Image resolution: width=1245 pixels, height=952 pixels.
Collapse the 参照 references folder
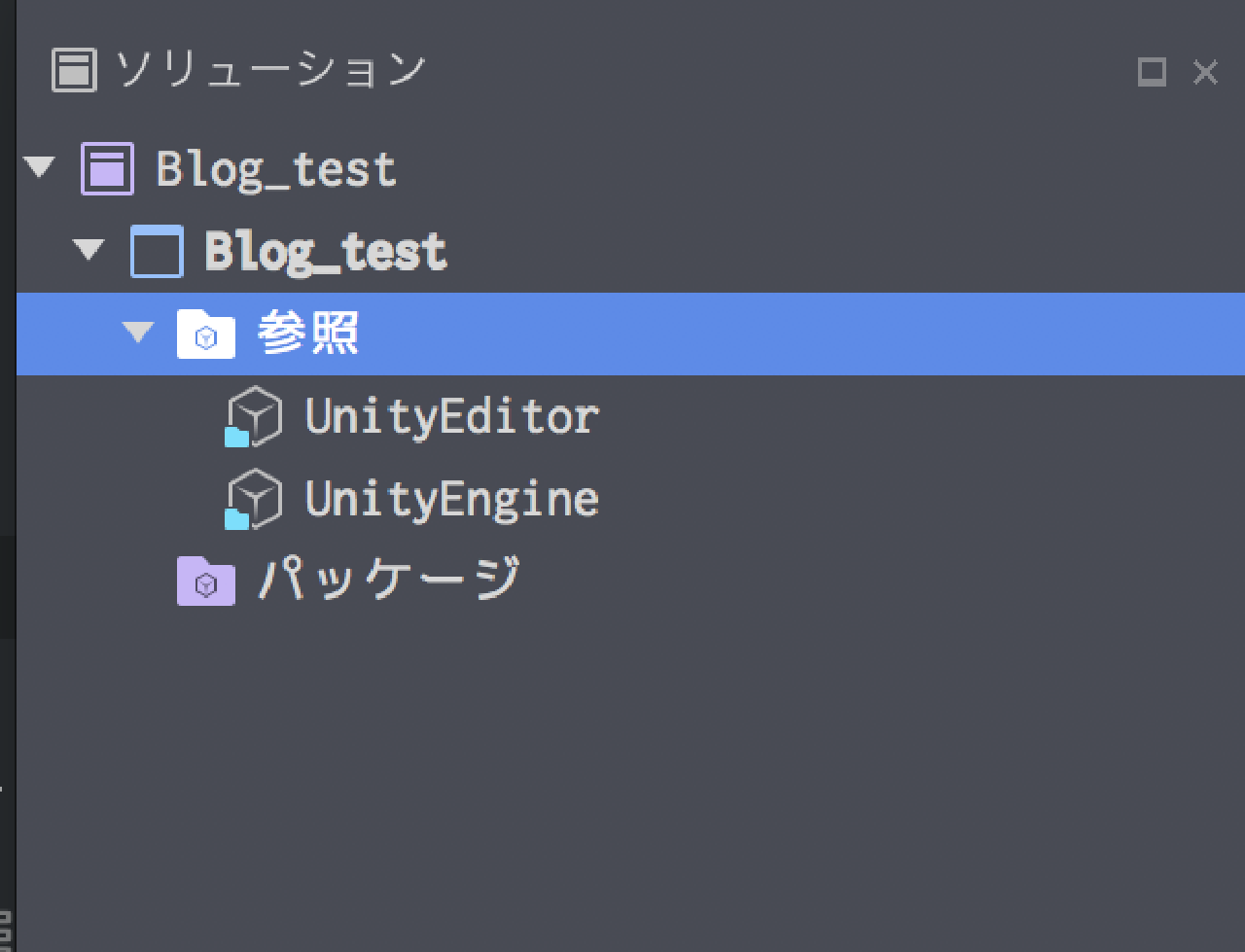coord(138,334)
